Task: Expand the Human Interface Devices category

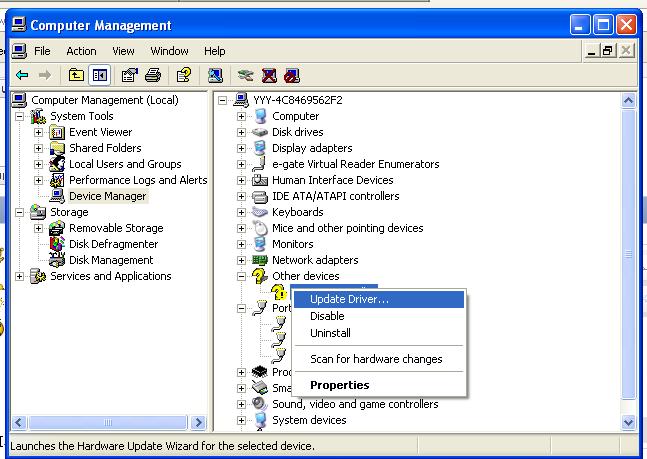Action: point(241,180)
